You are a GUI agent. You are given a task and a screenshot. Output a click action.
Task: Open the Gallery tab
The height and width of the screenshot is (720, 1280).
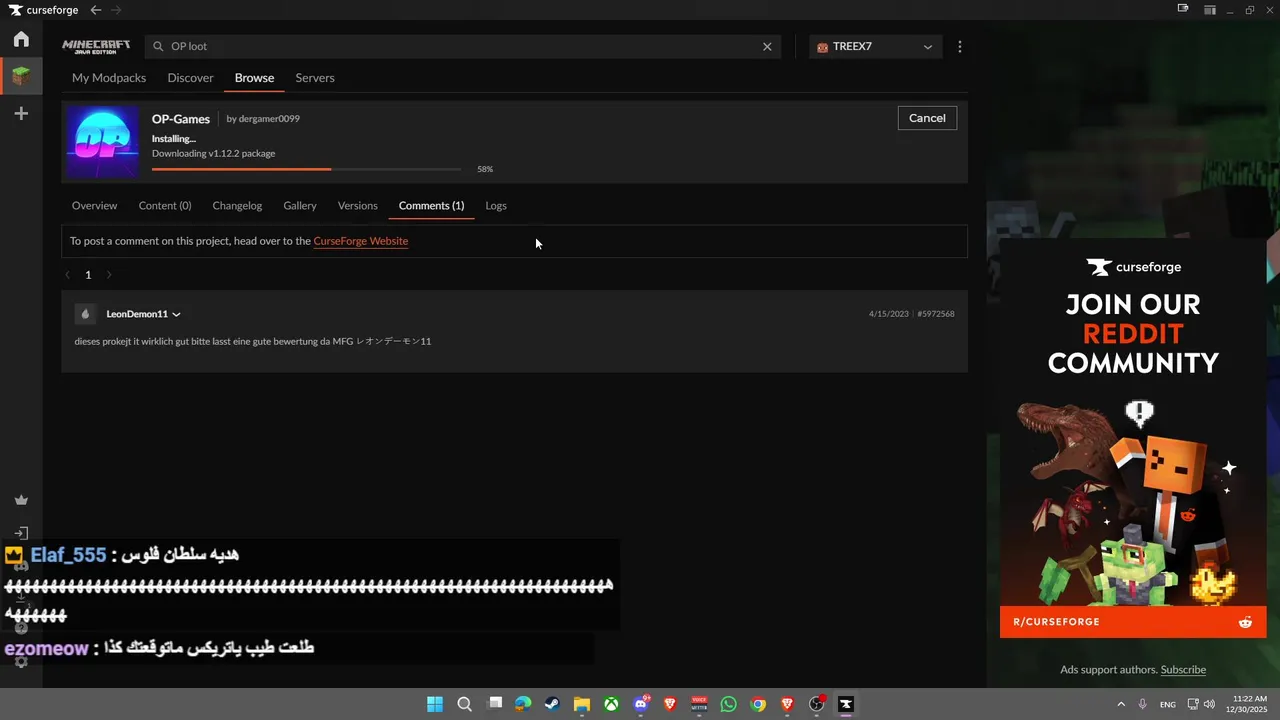(x=300, y=206)
